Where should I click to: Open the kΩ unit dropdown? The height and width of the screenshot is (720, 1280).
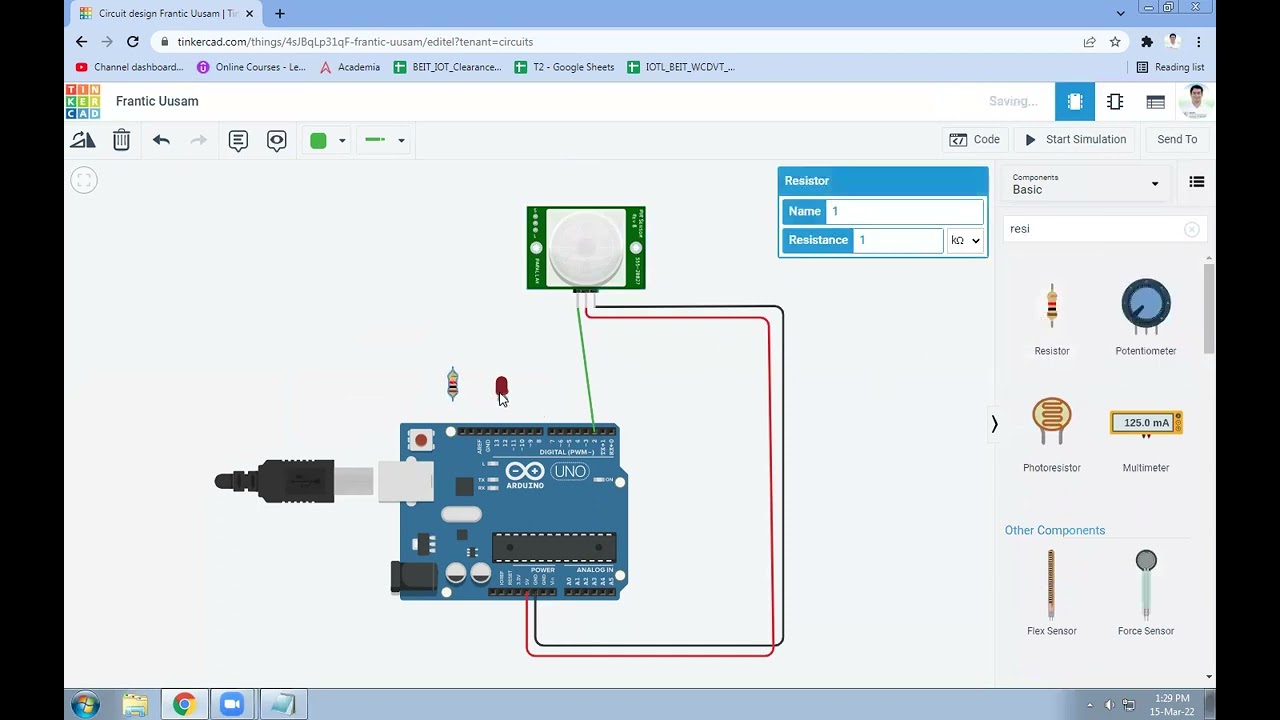tap(965, 240)
